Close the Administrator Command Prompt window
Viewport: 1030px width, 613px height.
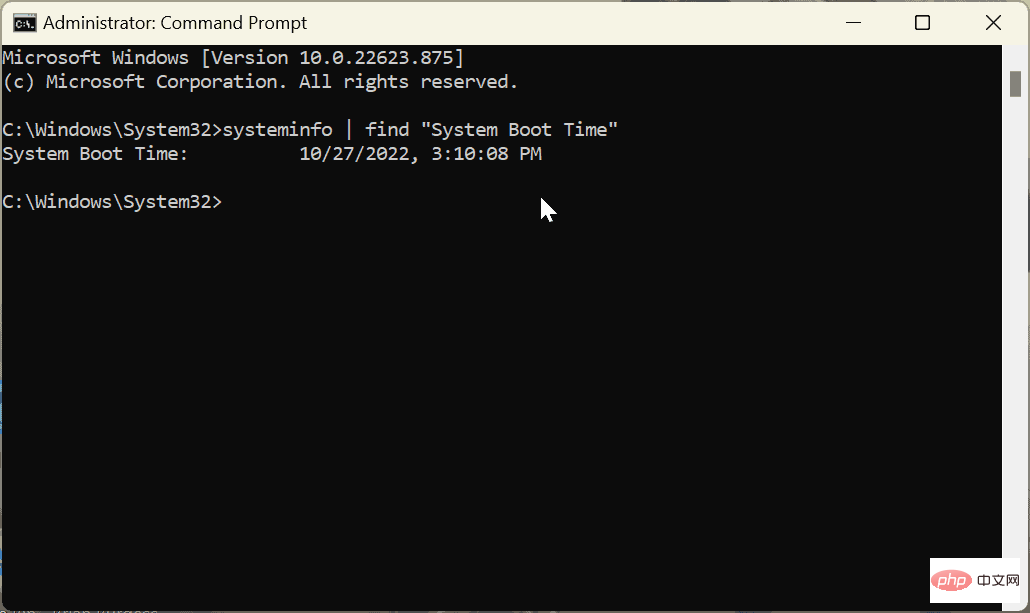pyautogui.click(x=993, y=22)
